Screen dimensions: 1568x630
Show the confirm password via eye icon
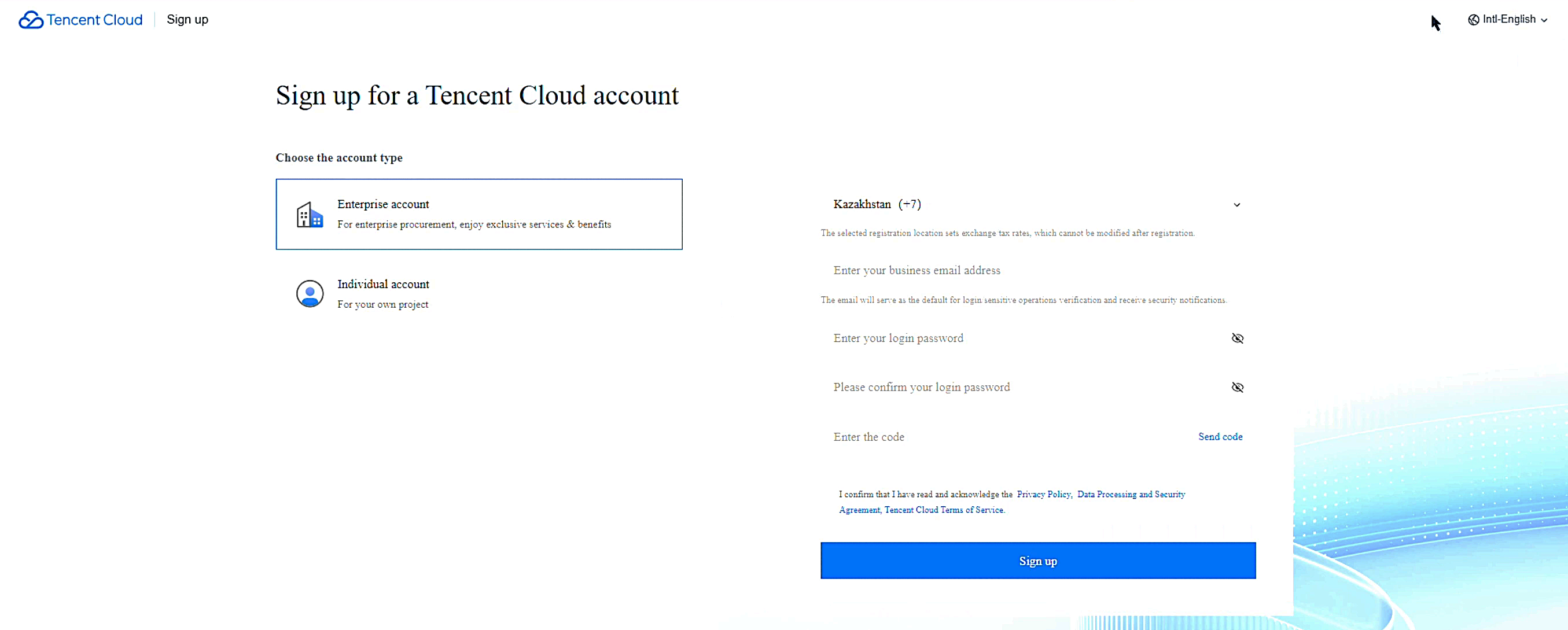(1238, 387)
